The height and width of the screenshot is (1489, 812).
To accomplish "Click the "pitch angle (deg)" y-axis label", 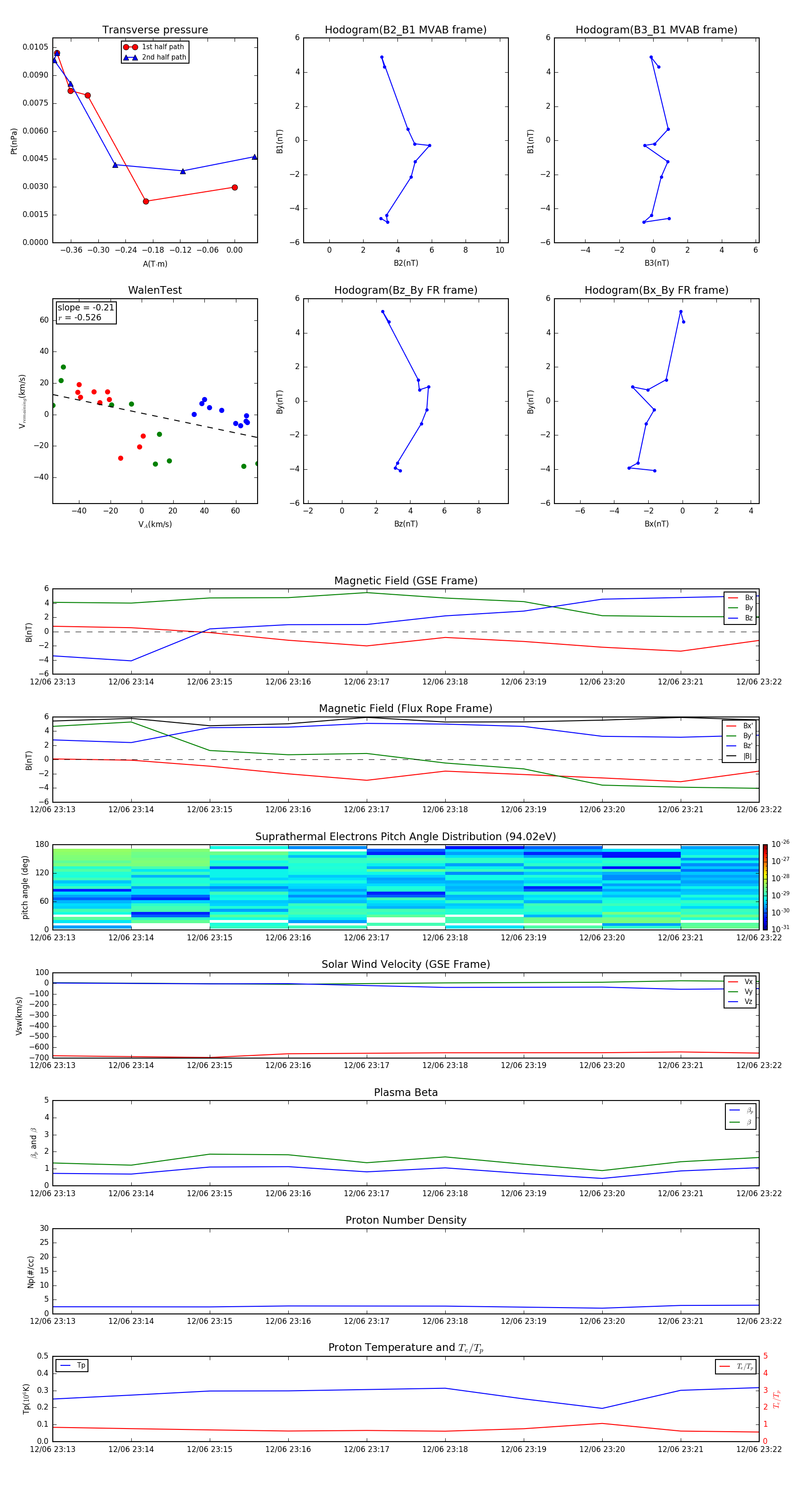I will (25, 887).
